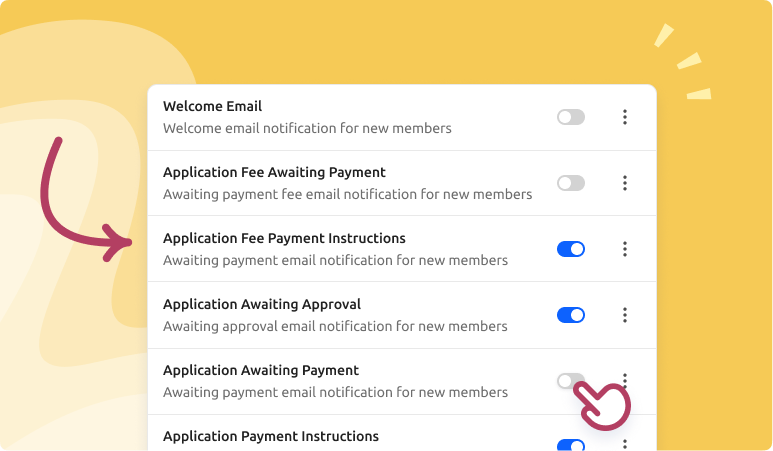Click the Welcome email notification description text
The height and width of the screenshot is (451, 773).
[307, 128]
